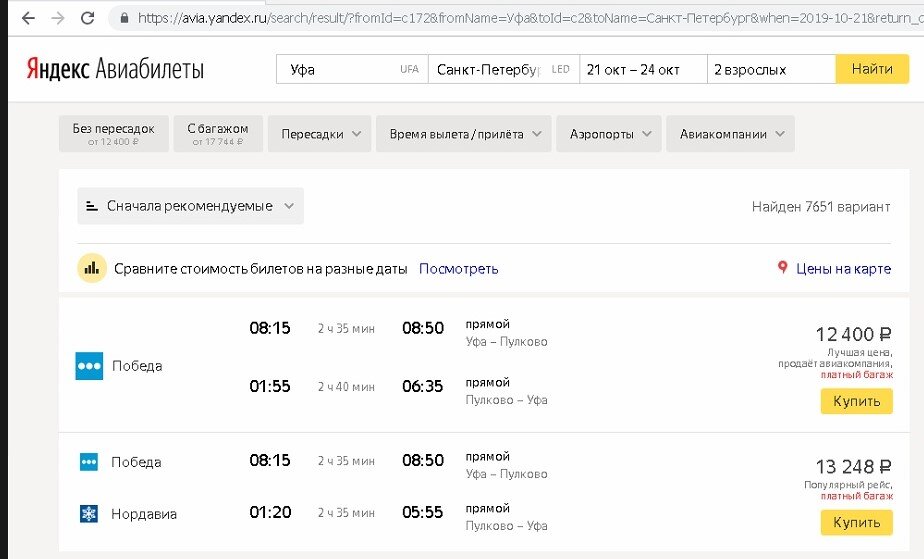924x559 pixels.
Task: Click the Победа airline logo in first result
Action: [89, 366]
